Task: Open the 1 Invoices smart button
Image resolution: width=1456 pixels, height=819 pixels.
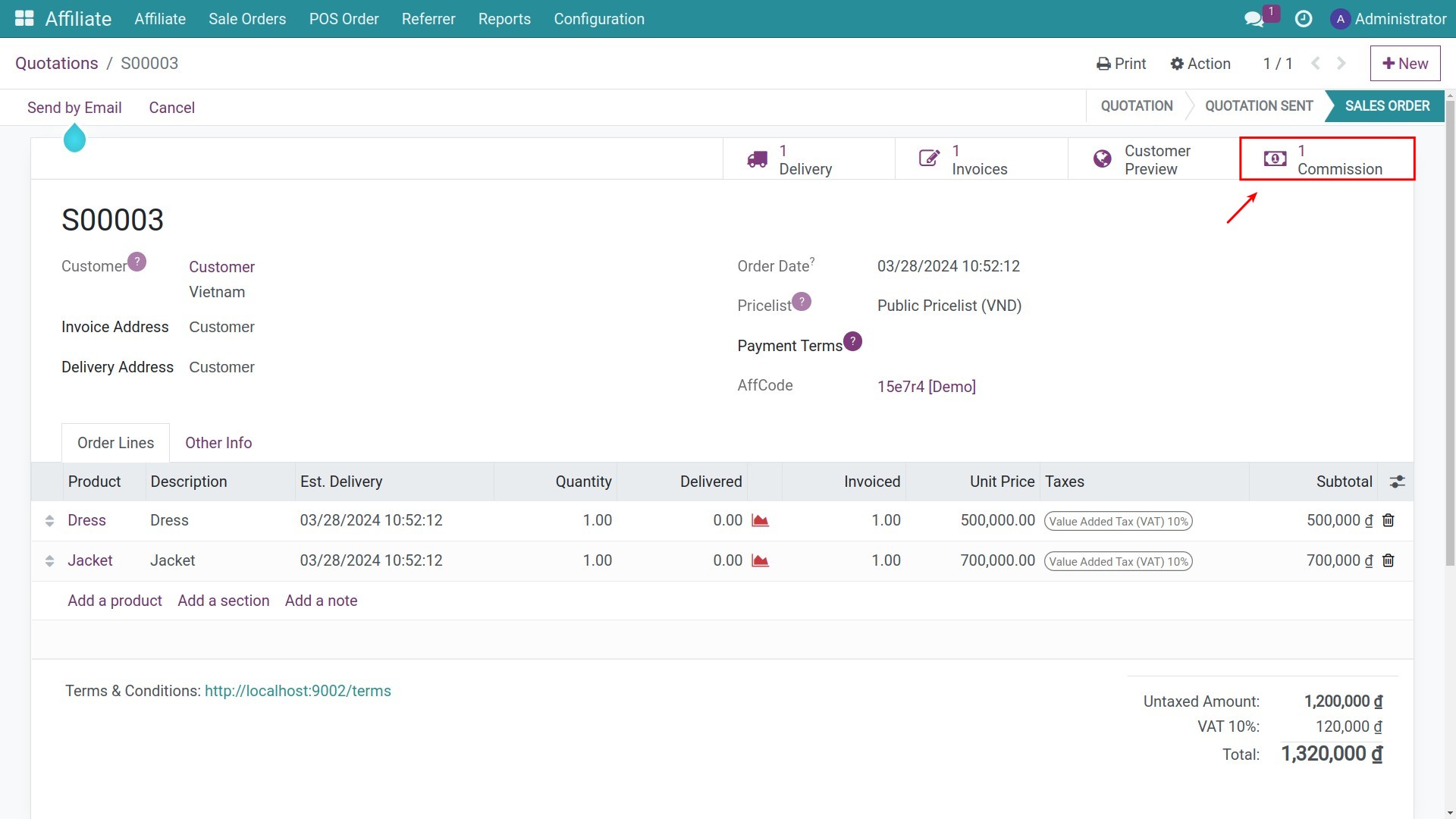Action: click(981, 159)
